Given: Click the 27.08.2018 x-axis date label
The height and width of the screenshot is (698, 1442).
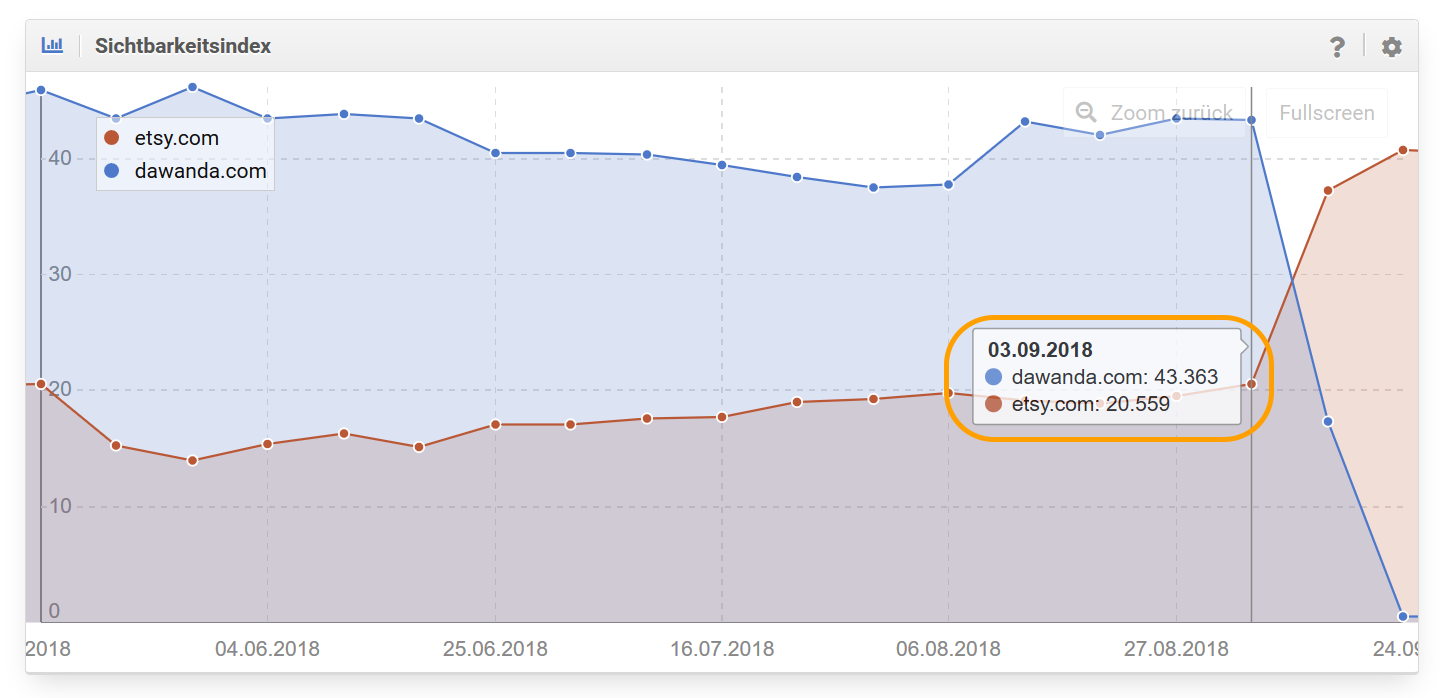Looking at the screenshot, I should point(1176,649).
